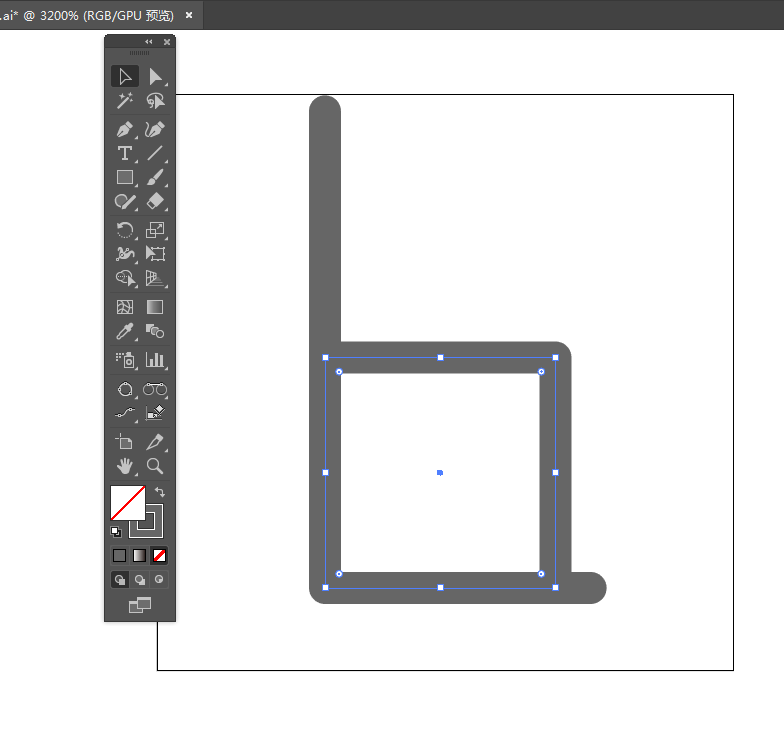Click bottom-left bounding box corner handle
784x749 pixels.
point(326,588)
